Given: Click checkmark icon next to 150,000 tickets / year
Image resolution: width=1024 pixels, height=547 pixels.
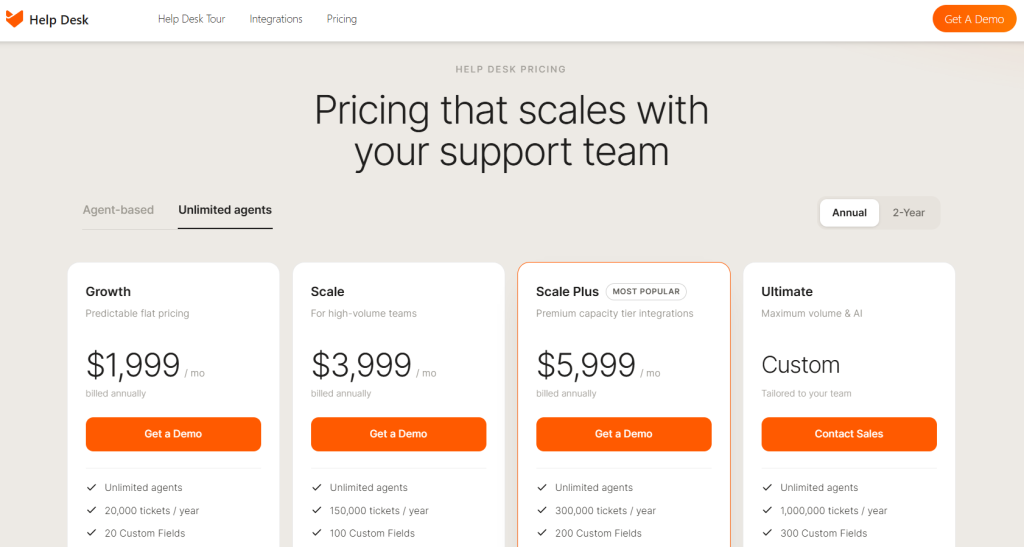Looking at the screenshot, I should click(x=317, y=510).
